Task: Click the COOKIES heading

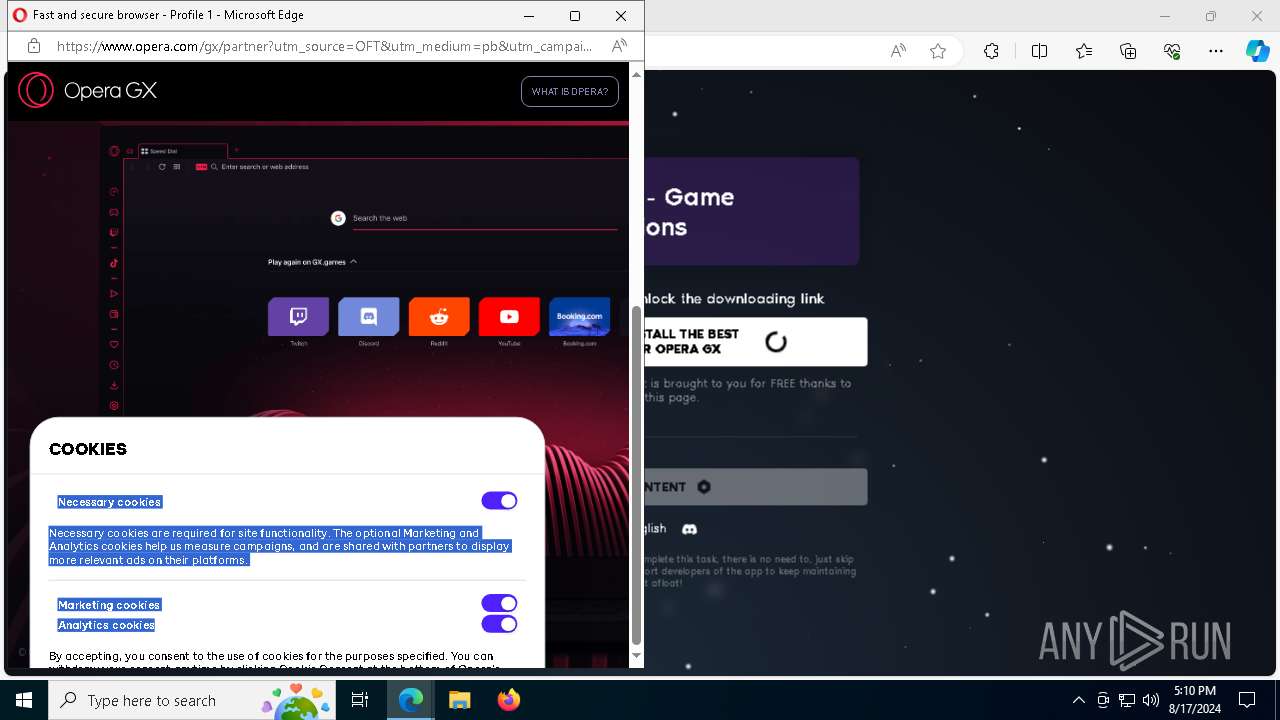Action: point(88,449)
